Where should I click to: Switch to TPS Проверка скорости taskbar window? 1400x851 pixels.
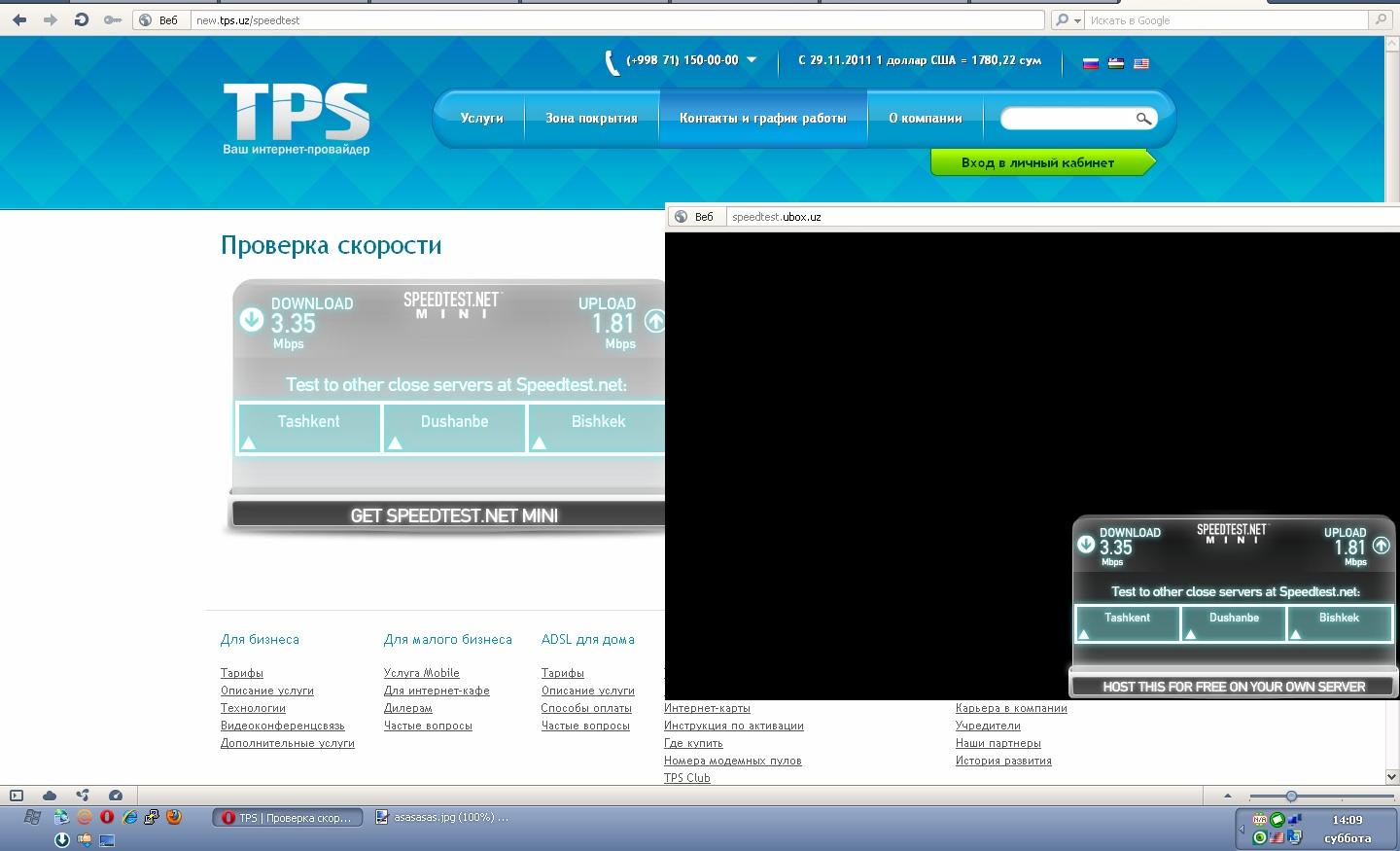coord(288,818)
